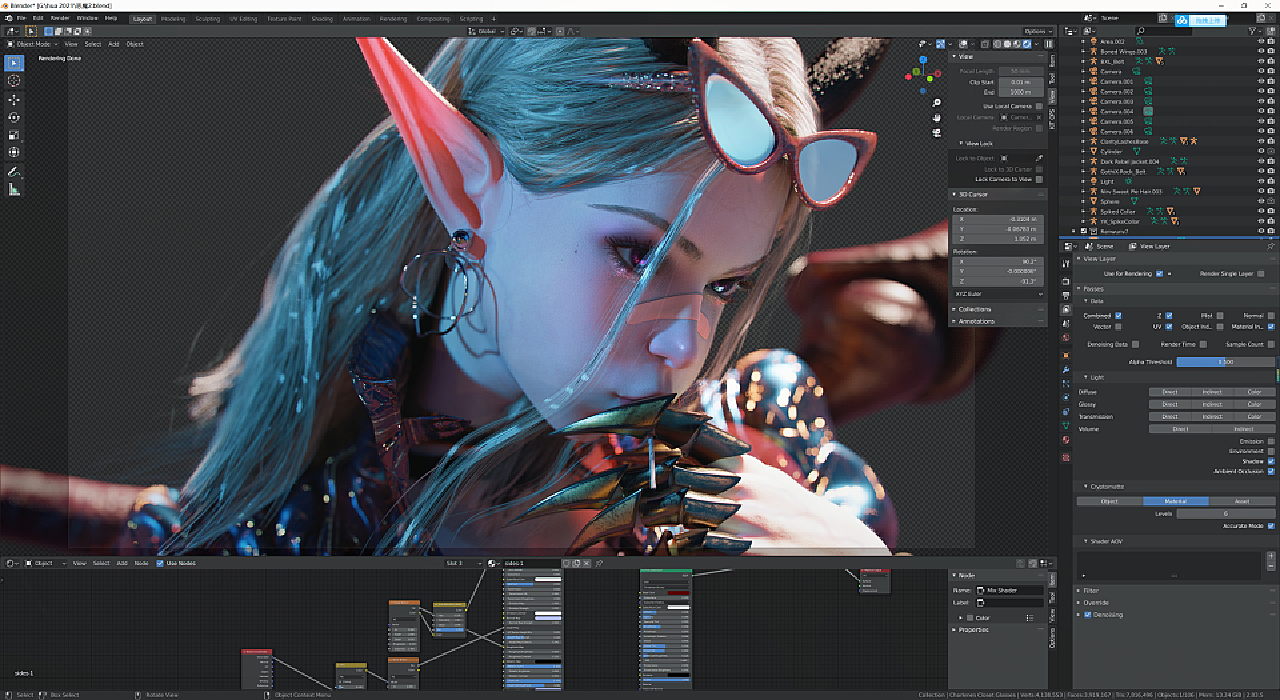The width and height of the screenshot is (1280, 700).
Task: Open the Object Mode dropdown
Action: point(34,44)
